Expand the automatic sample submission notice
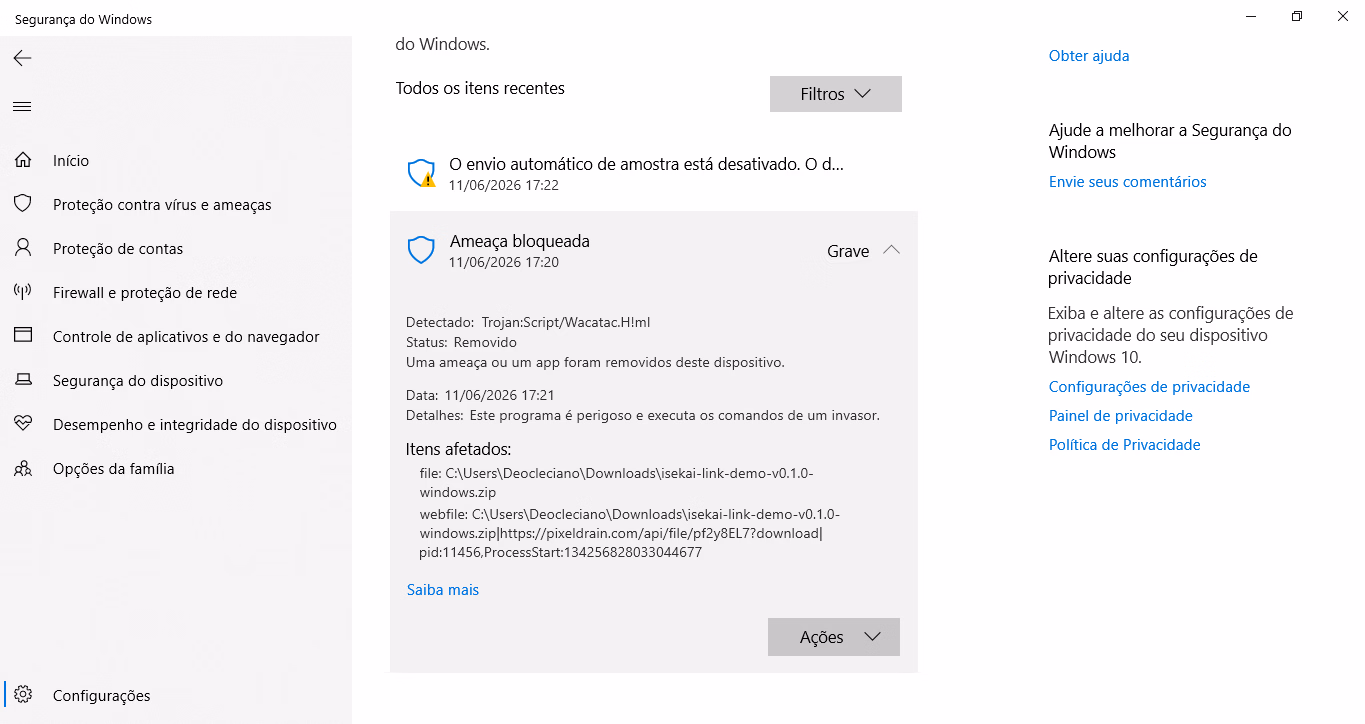The width and height of the screenshot is (1365, 724). click(x=654, y=173)
